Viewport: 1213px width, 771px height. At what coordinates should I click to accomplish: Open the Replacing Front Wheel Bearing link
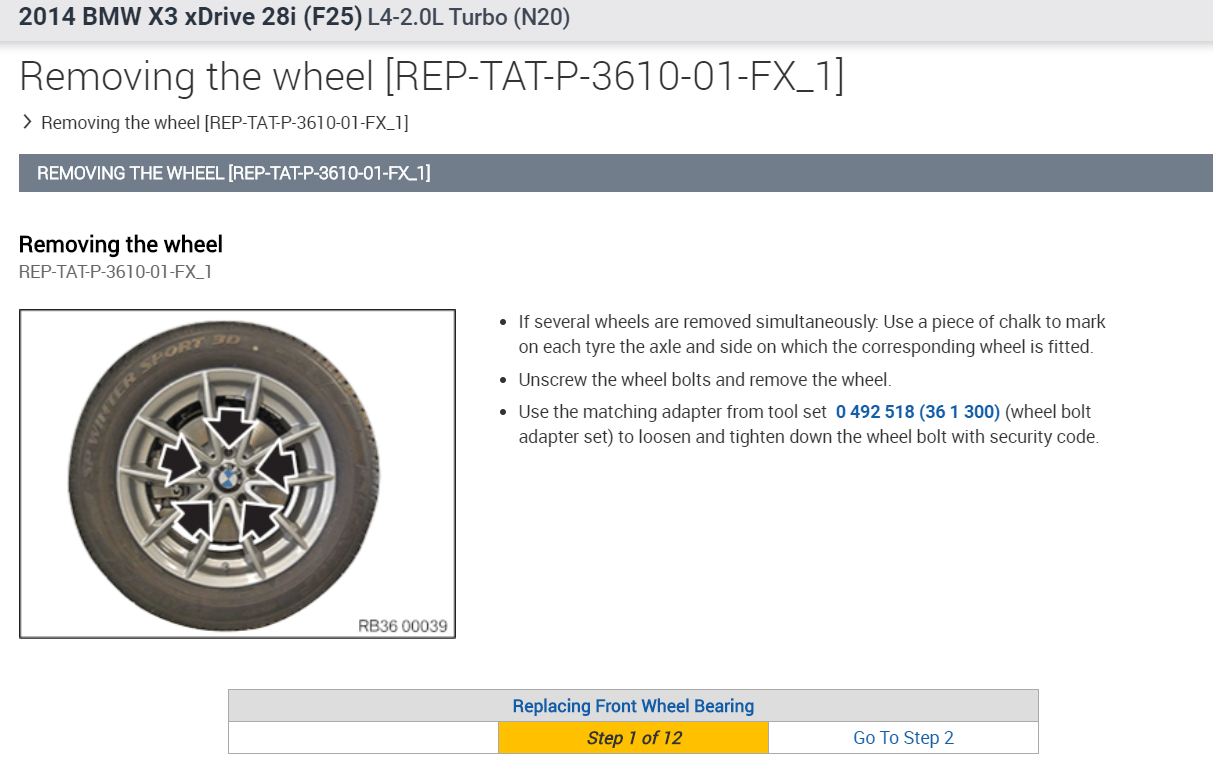click(x=633, y=706)
